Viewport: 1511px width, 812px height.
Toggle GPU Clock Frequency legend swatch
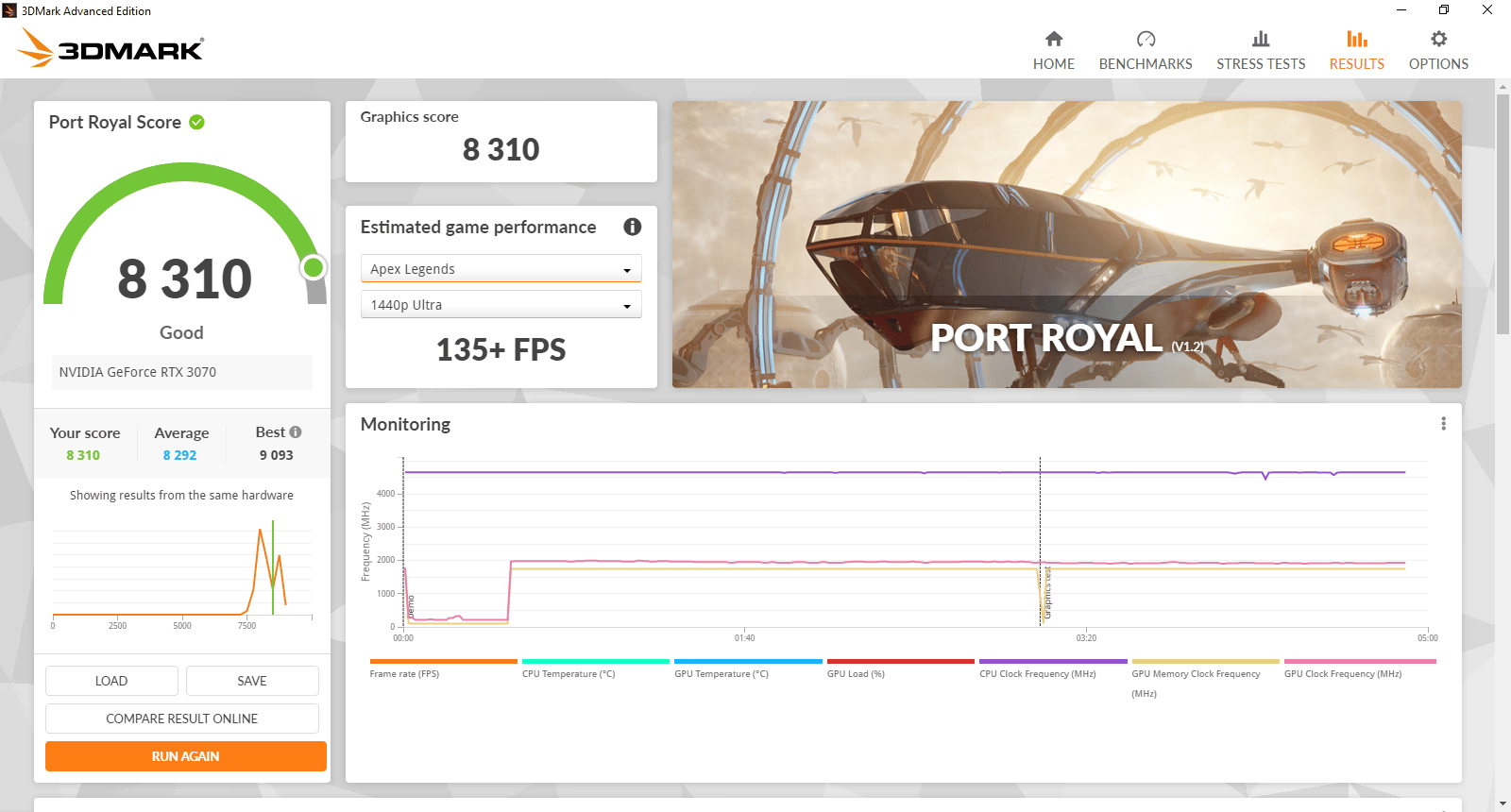(1360, 662)
